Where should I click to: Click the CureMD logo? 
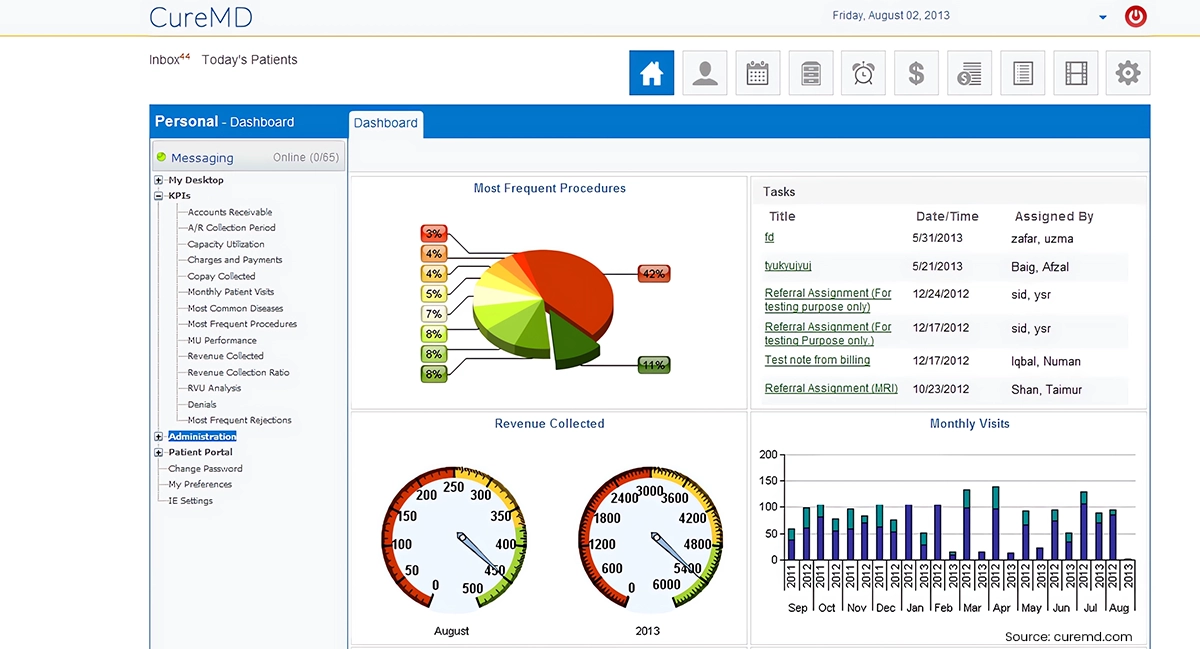coord(200,17)
